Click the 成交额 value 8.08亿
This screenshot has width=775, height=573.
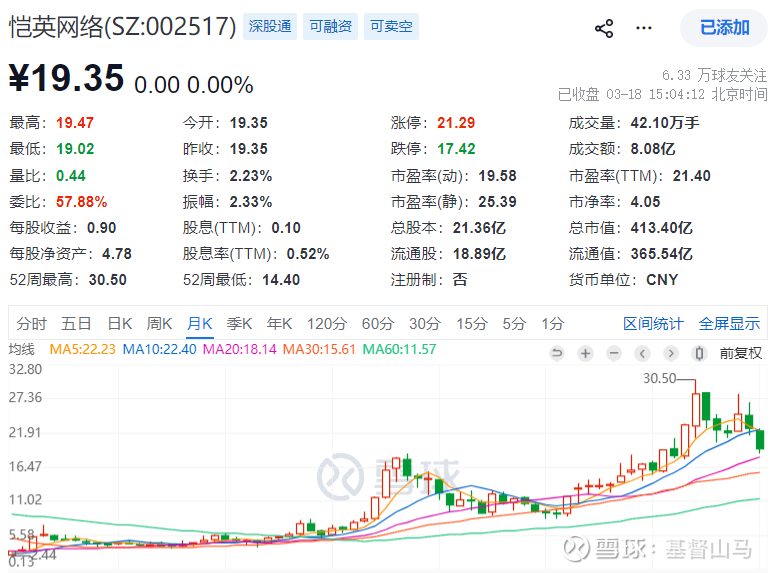pos(652,149)
